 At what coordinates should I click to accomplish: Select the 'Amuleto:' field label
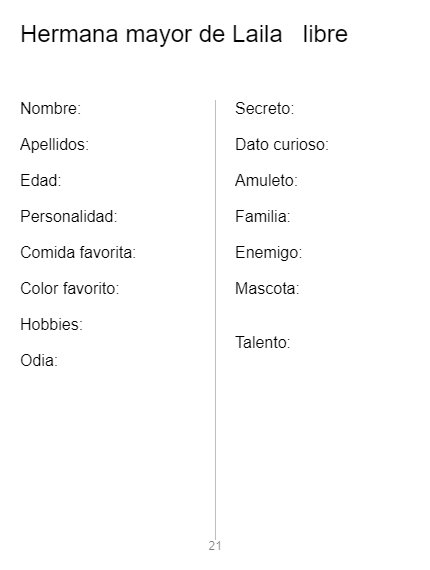[x=266, y=181]
